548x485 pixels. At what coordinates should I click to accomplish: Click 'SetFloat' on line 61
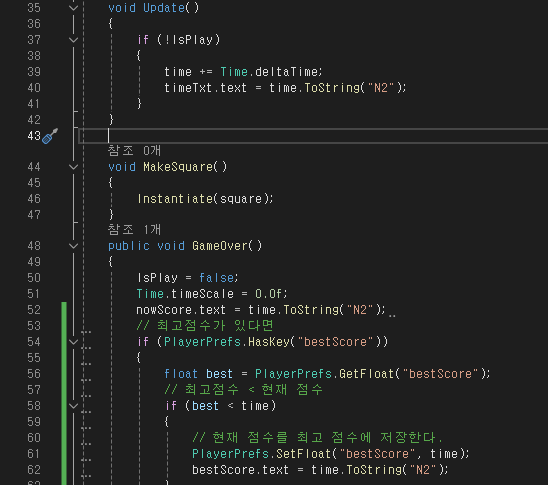coord(304,454)
